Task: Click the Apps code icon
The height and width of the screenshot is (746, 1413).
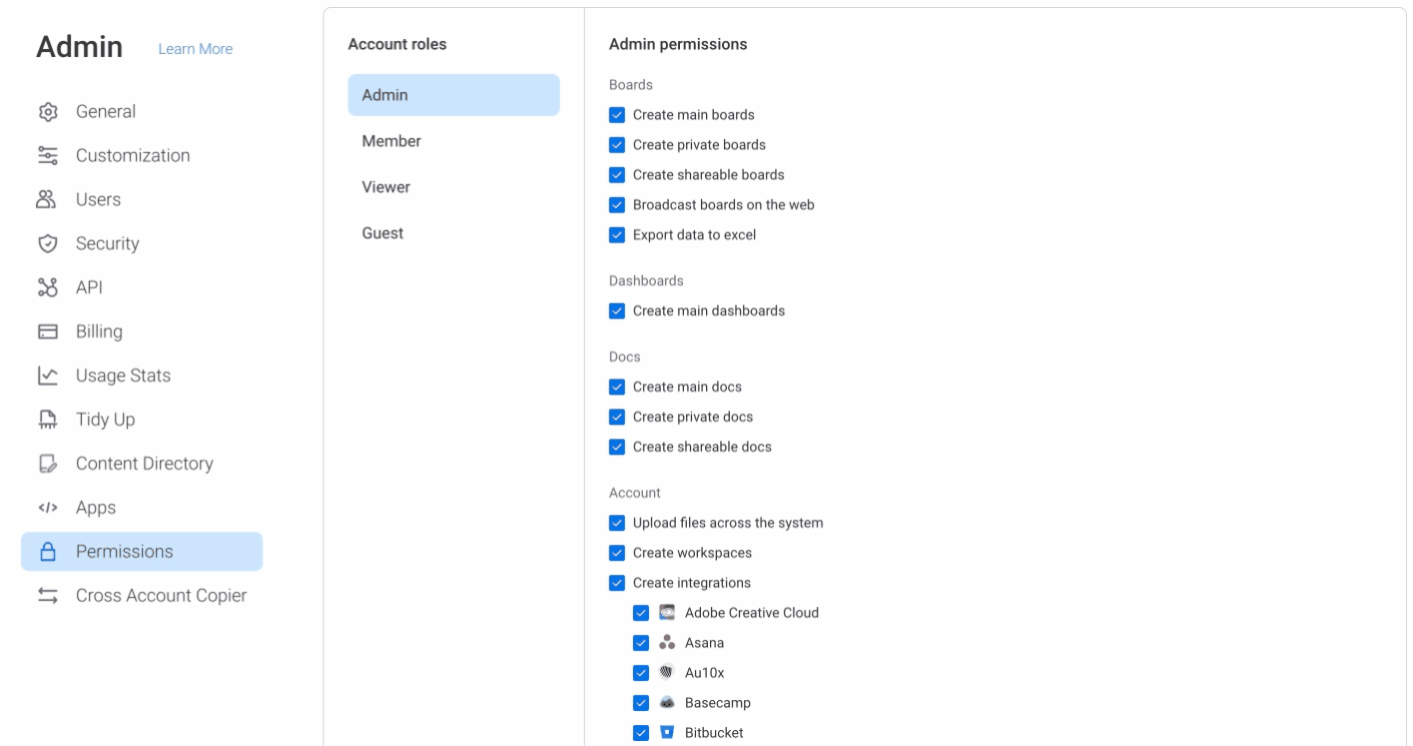Action: point(47,508)
